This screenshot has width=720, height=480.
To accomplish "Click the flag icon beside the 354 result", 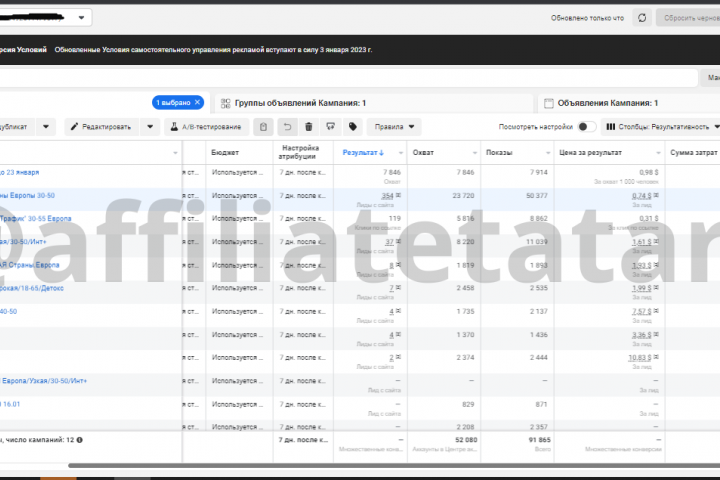I will 398,195.
